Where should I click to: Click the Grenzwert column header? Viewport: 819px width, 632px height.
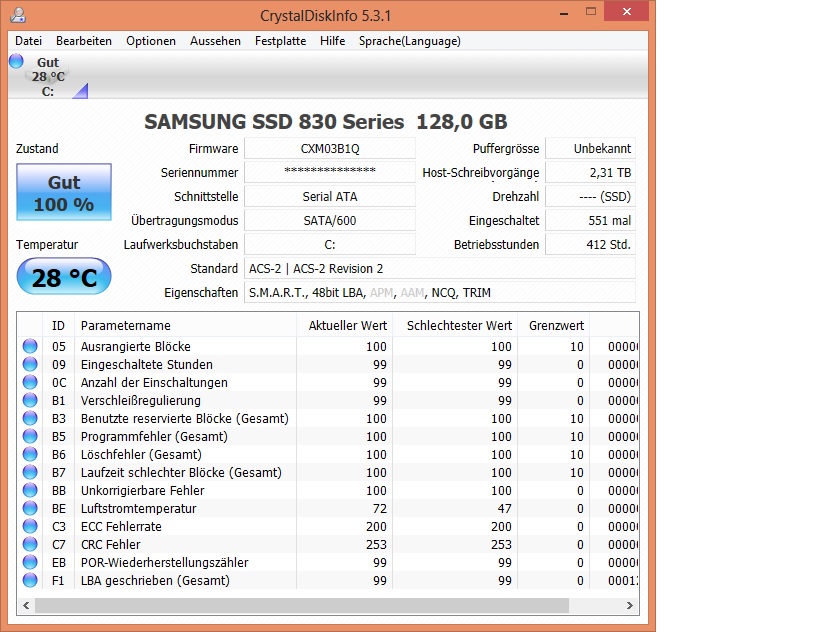tap(554, 325)
